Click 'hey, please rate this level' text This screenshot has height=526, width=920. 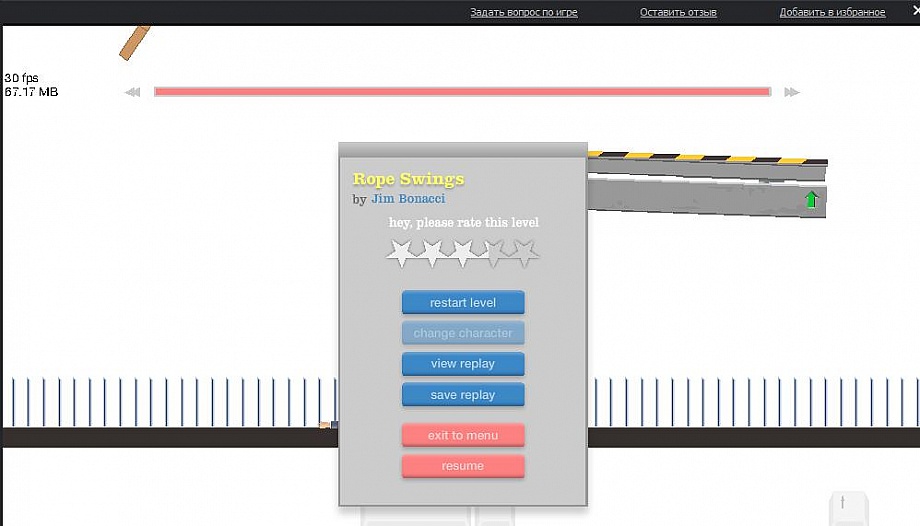point(464,222)
